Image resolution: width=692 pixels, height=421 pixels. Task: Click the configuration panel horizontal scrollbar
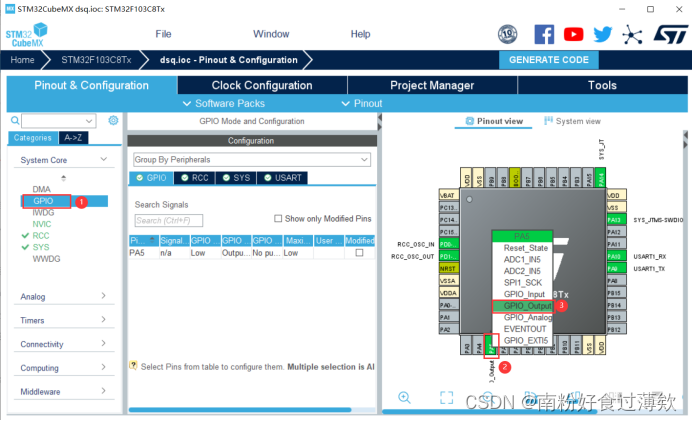[240, 410]
